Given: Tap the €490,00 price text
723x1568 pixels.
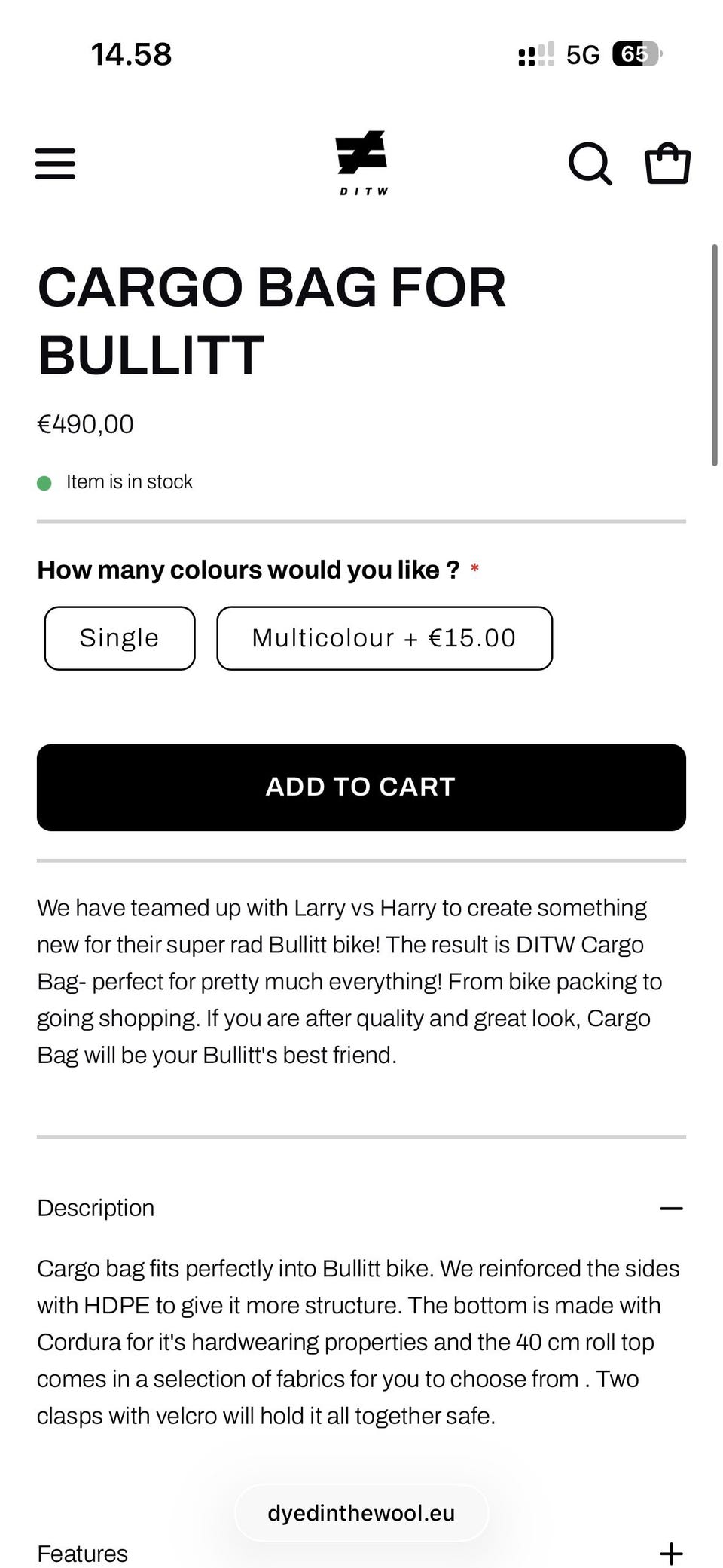Looking at the screenshot, I should (x=86, y=424).
